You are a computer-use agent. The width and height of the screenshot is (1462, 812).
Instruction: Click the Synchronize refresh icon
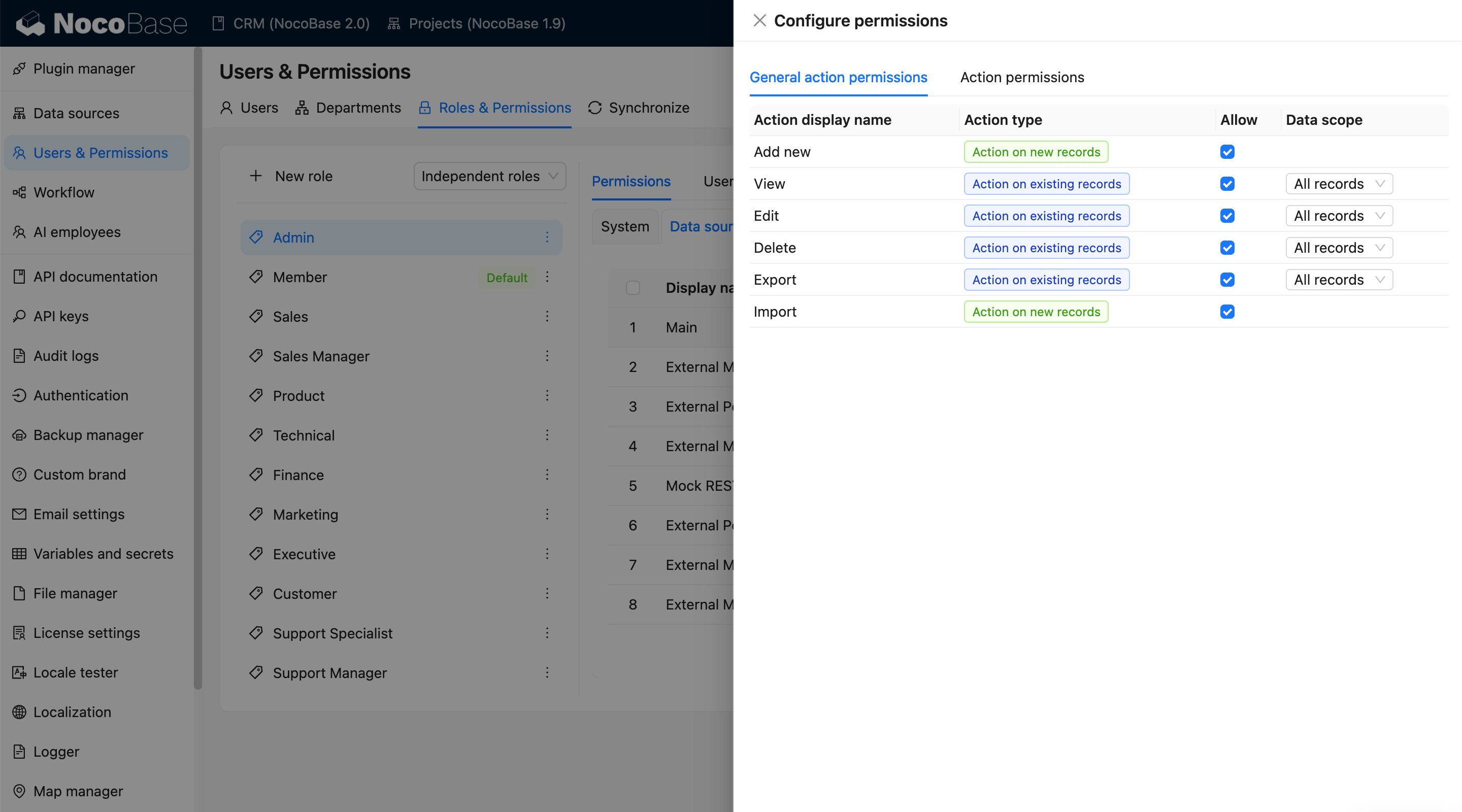pyautogui.click(x=594, y=108)
